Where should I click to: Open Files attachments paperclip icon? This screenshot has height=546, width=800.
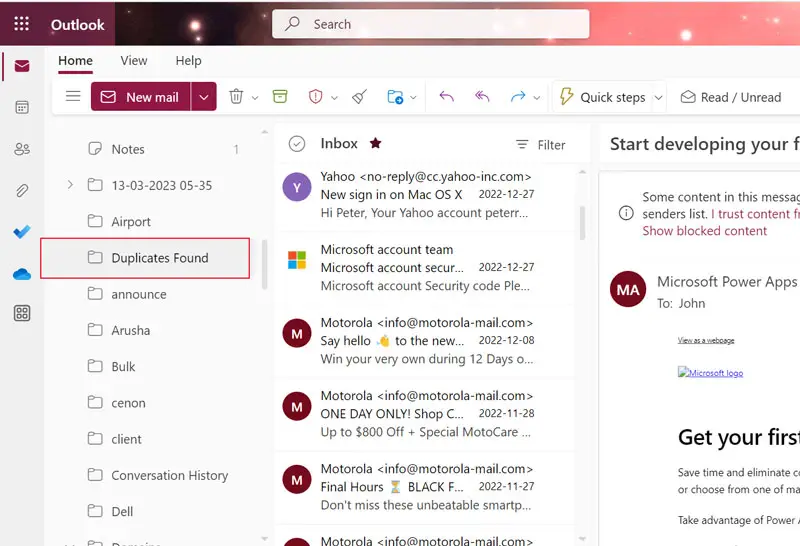coord(22,190)
